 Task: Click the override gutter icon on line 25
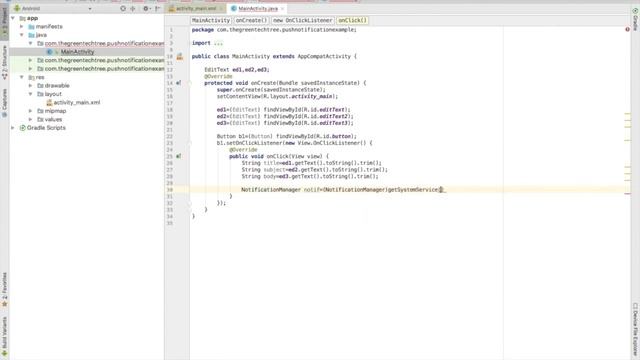178,156
